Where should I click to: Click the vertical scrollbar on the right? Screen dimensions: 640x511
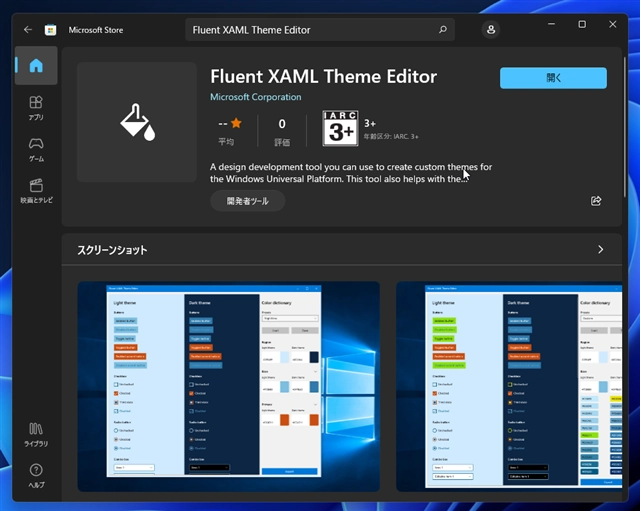click(624, 127)
